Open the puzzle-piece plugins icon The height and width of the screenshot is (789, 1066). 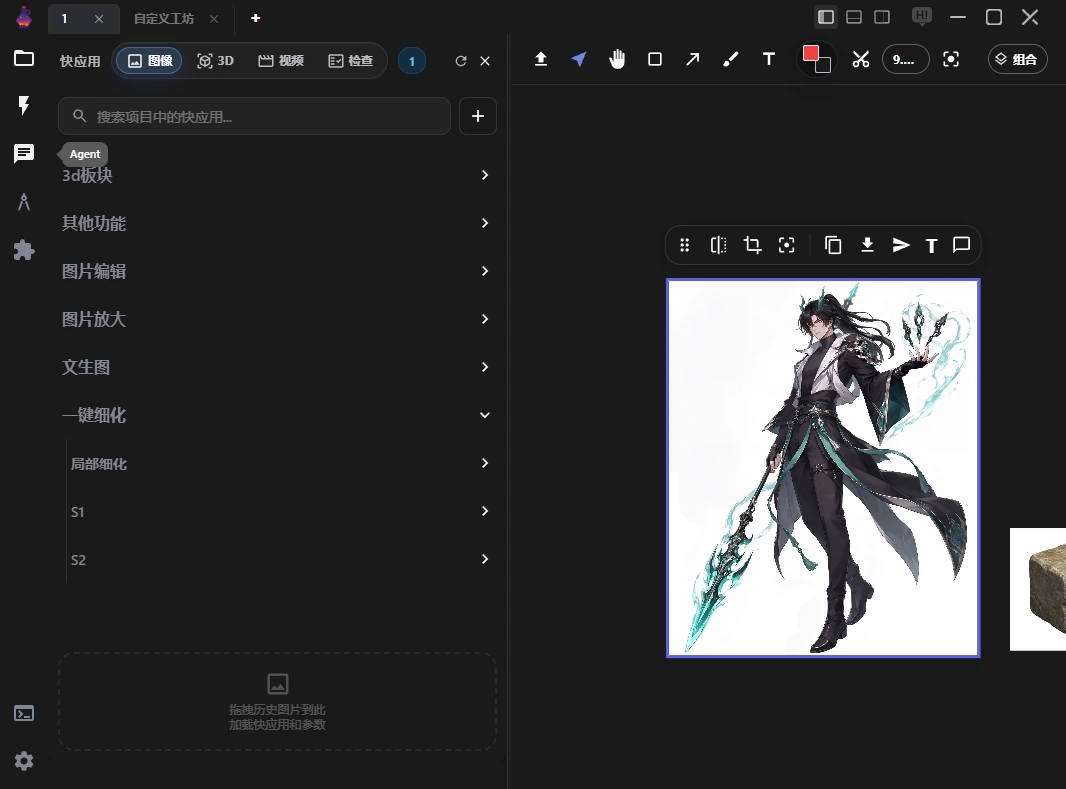24,250
